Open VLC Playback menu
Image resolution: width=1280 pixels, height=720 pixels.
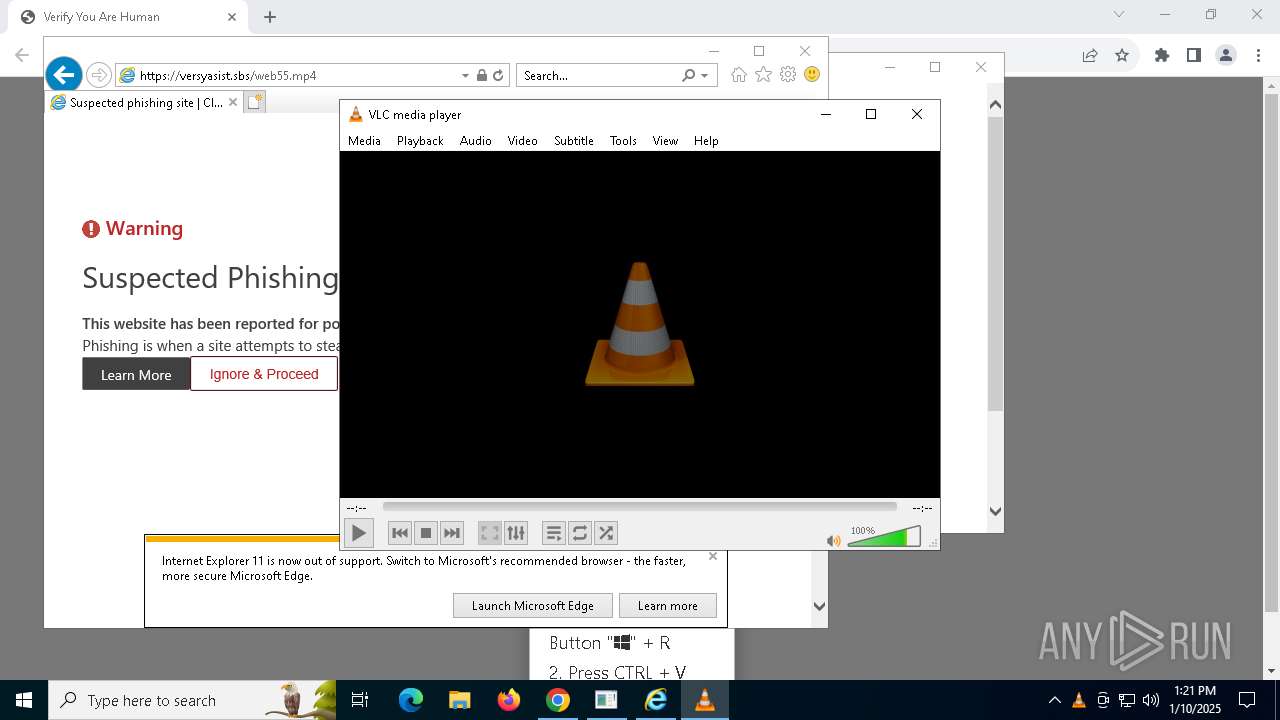[x=420, y=141]
